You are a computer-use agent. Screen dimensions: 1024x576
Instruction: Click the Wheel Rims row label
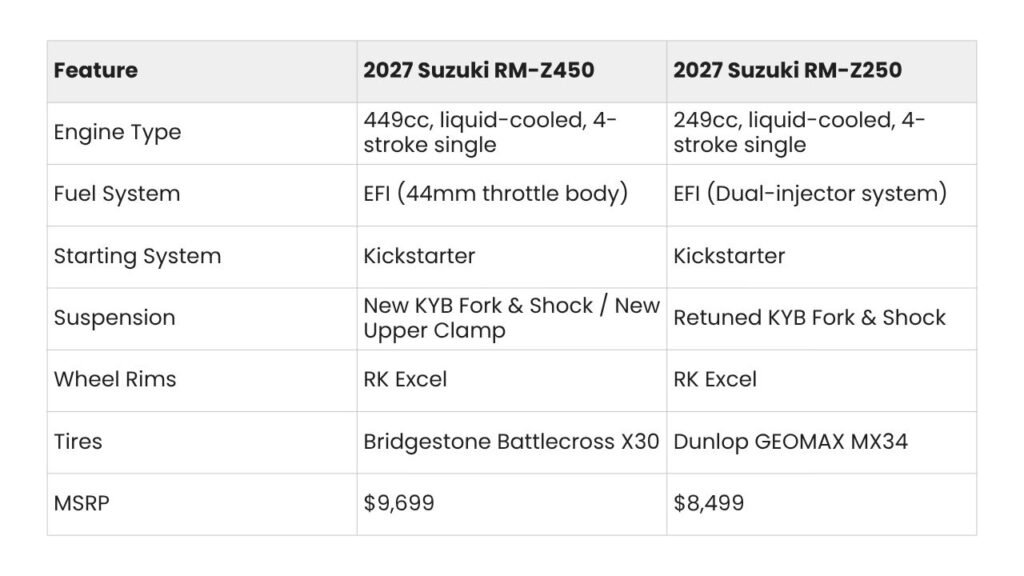tap(115, 379)
